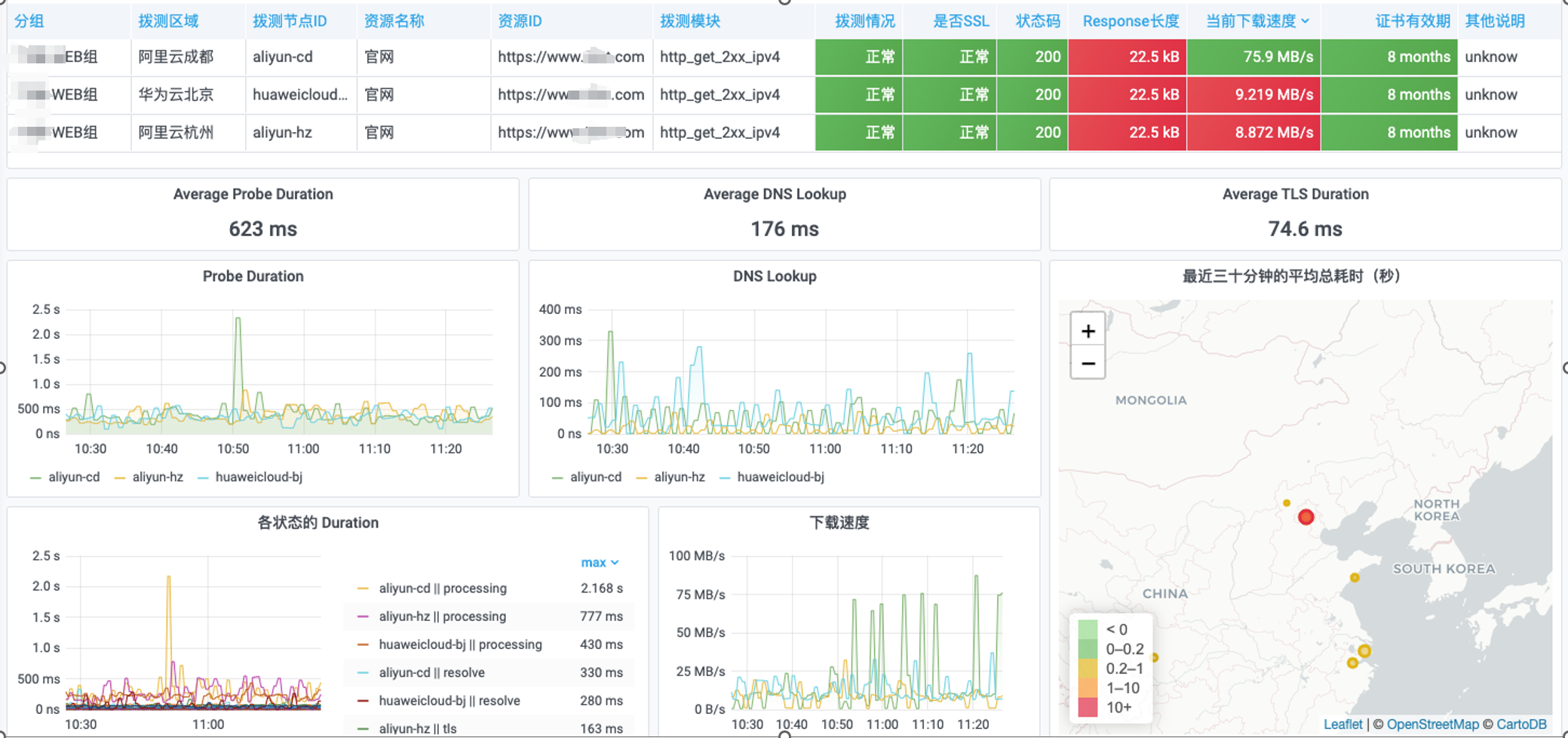Open the max legend sort dropdown
The height and width of the screenshot is (738, 1568).
click(x=600, y=563)
